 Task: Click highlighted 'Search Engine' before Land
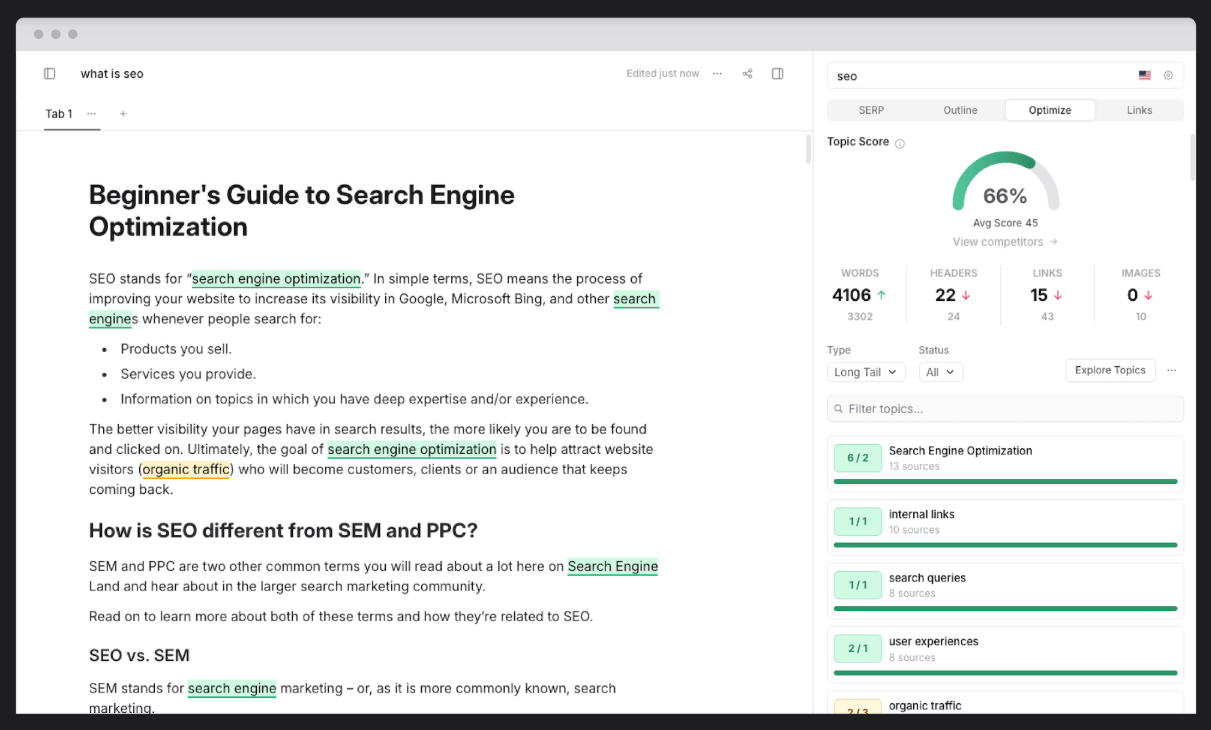[613, 566]
